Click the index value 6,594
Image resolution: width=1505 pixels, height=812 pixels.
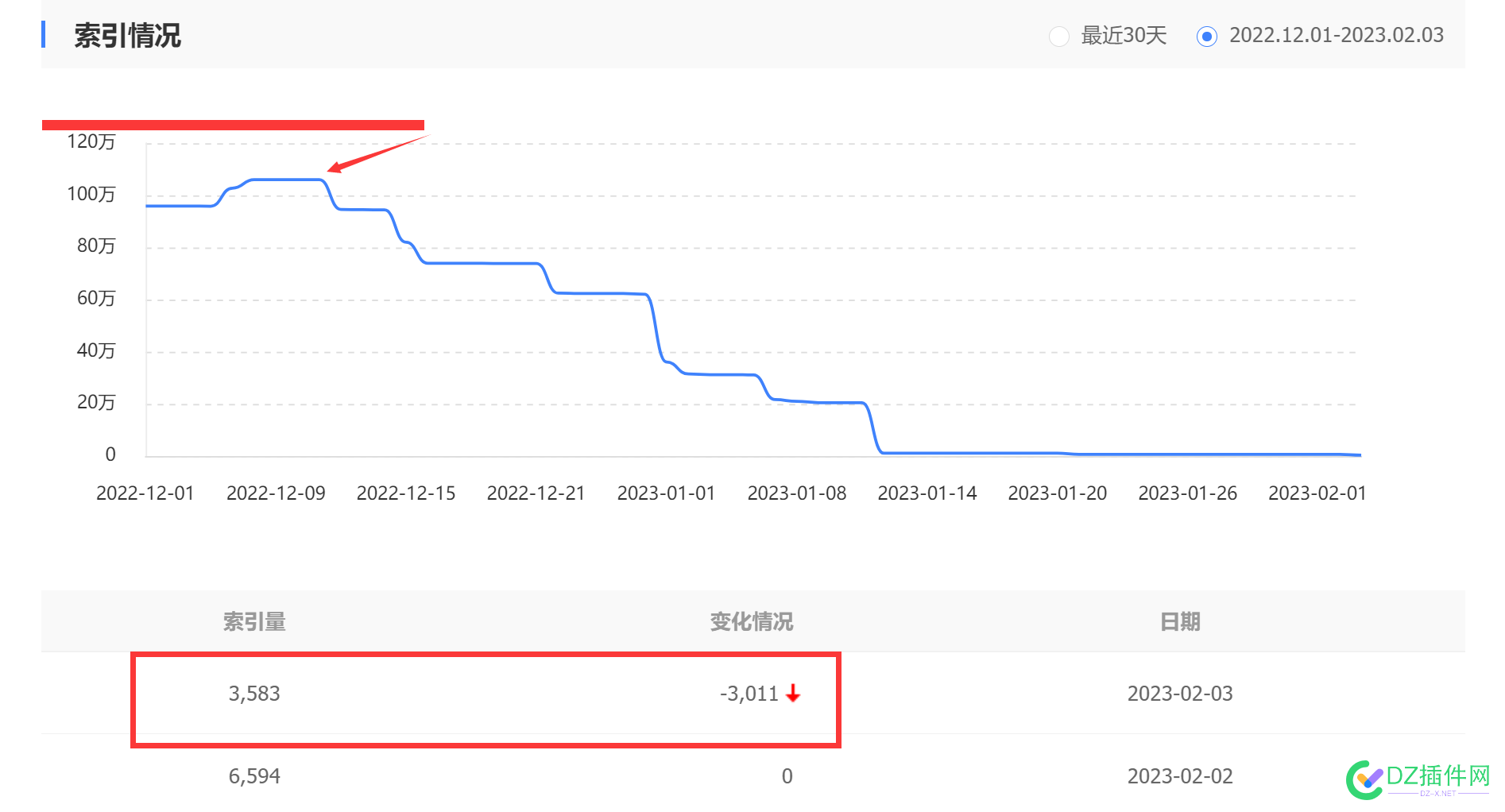click(x=254, y=776)
